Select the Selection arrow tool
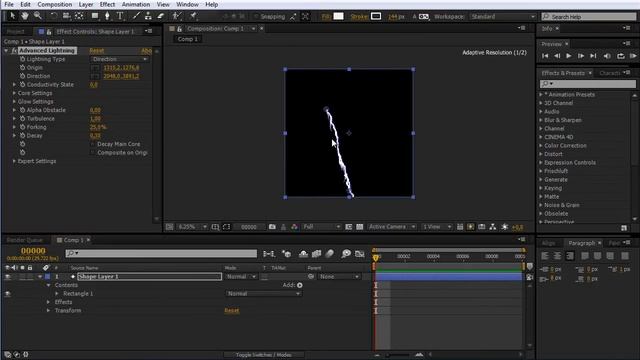Image resolution: width=640 pixels, height=360 pixels. pyautogui.click(x=13, y=16)
